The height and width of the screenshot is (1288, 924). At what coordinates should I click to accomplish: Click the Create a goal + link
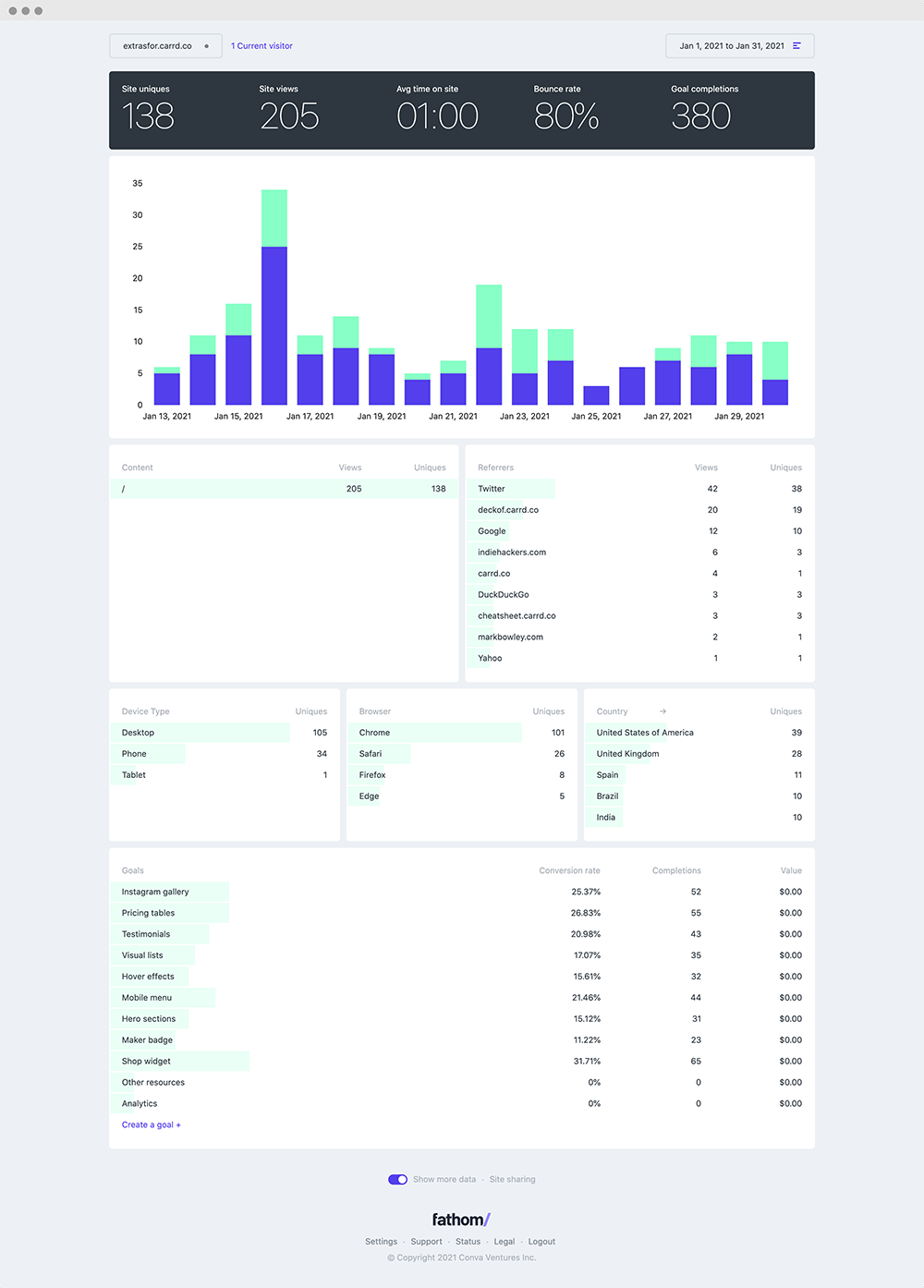tap(152, 1124)
